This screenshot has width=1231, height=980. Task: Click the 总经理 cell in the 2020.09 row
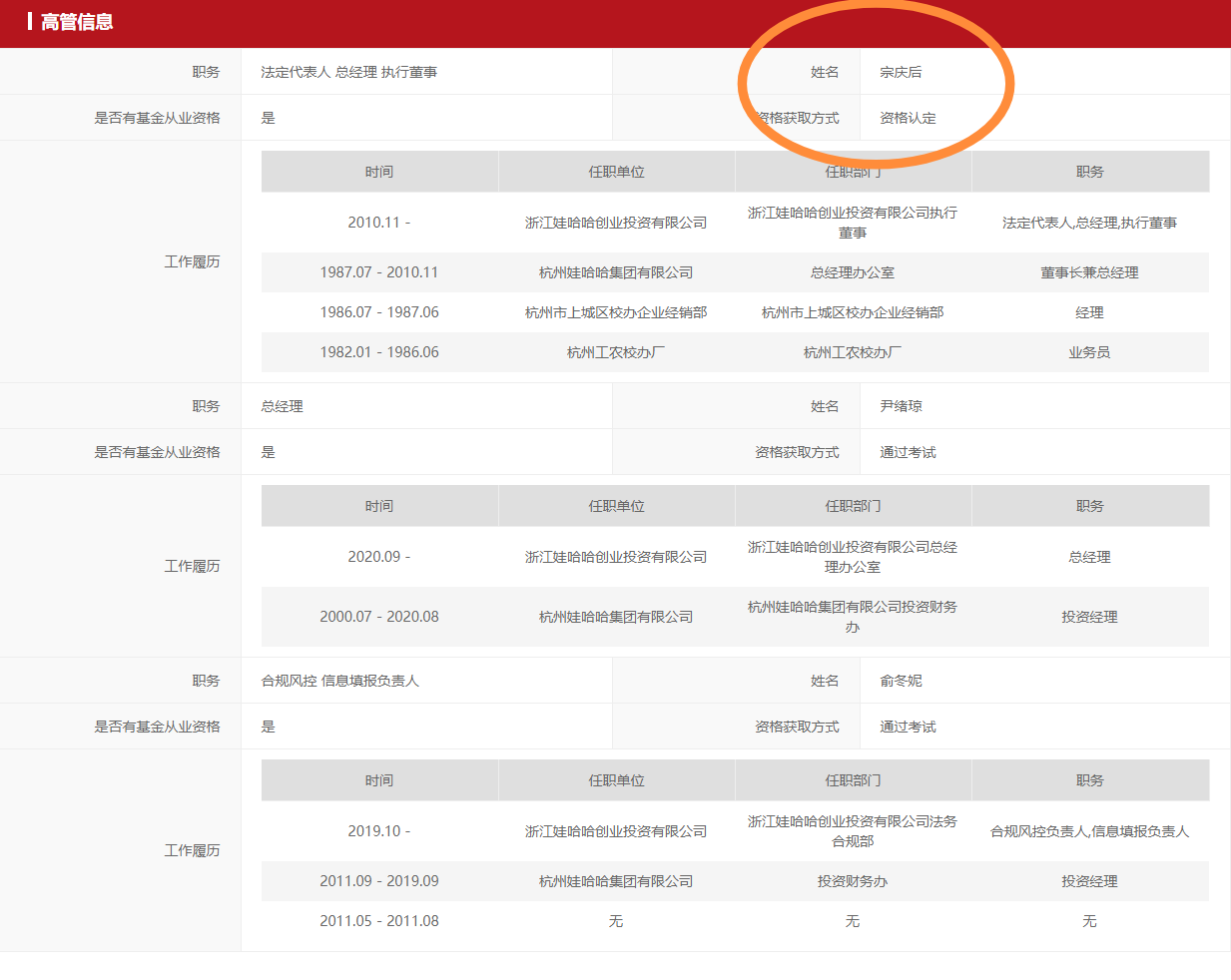click(x=1089, y=557)
